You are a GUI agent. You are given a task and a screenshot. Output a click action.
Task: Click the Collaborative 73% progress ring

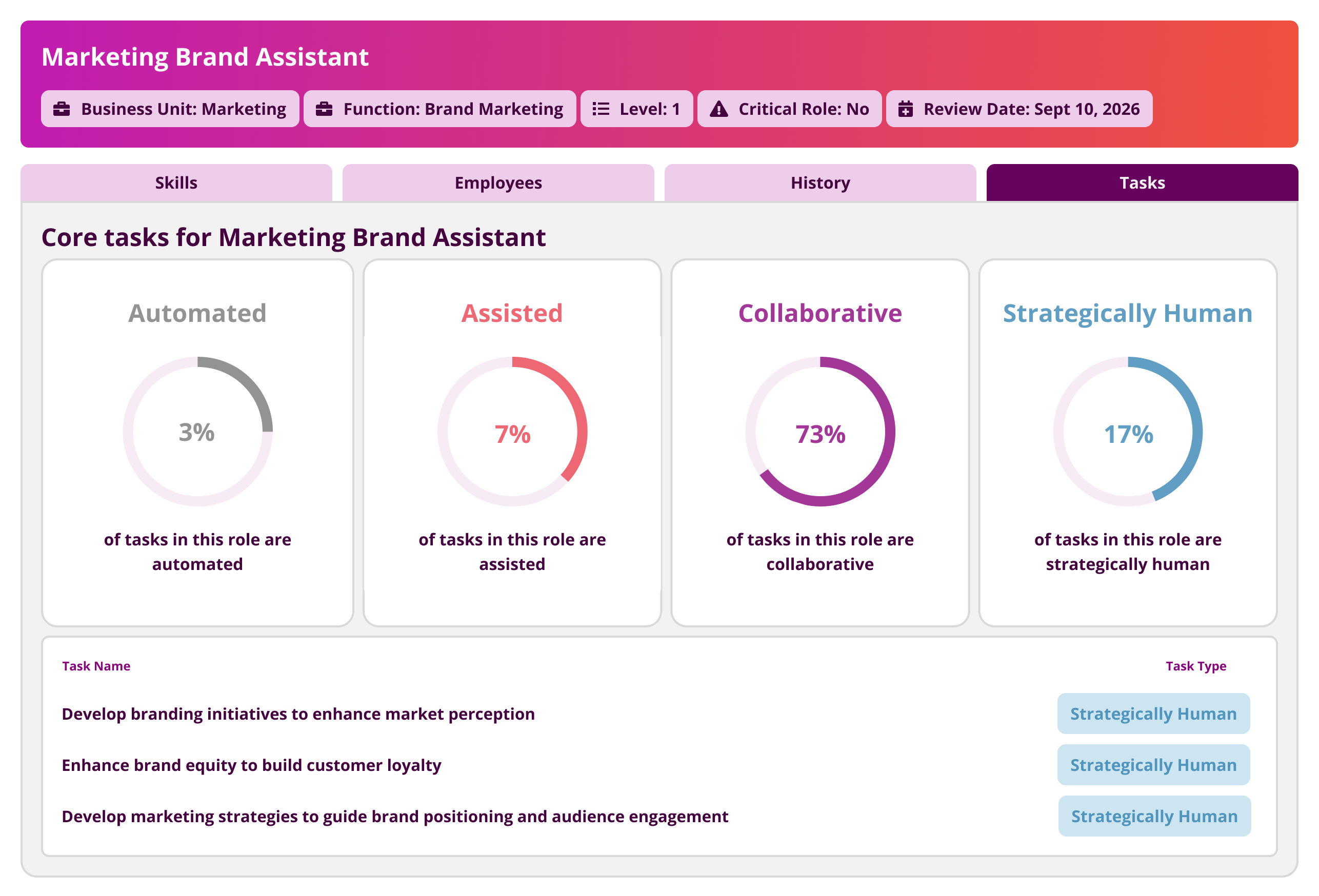pos(820,431)
